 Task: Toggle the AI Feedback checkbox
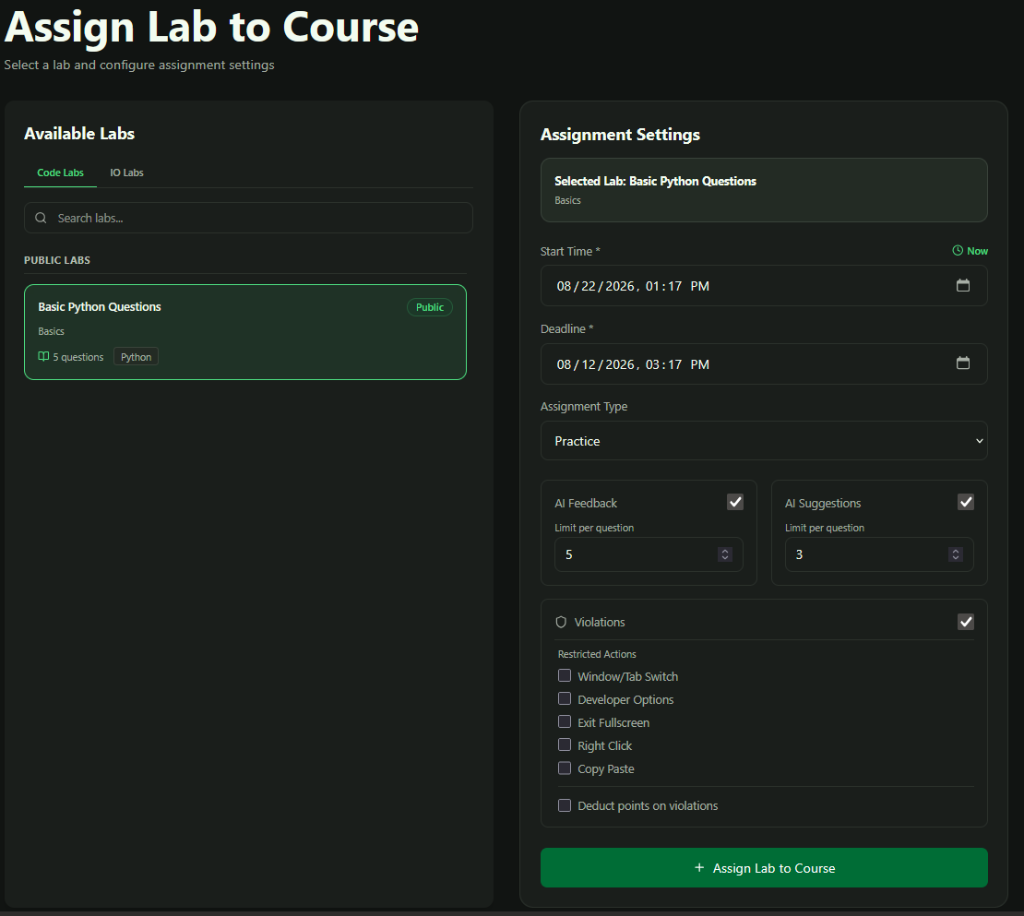coord(735,502)
